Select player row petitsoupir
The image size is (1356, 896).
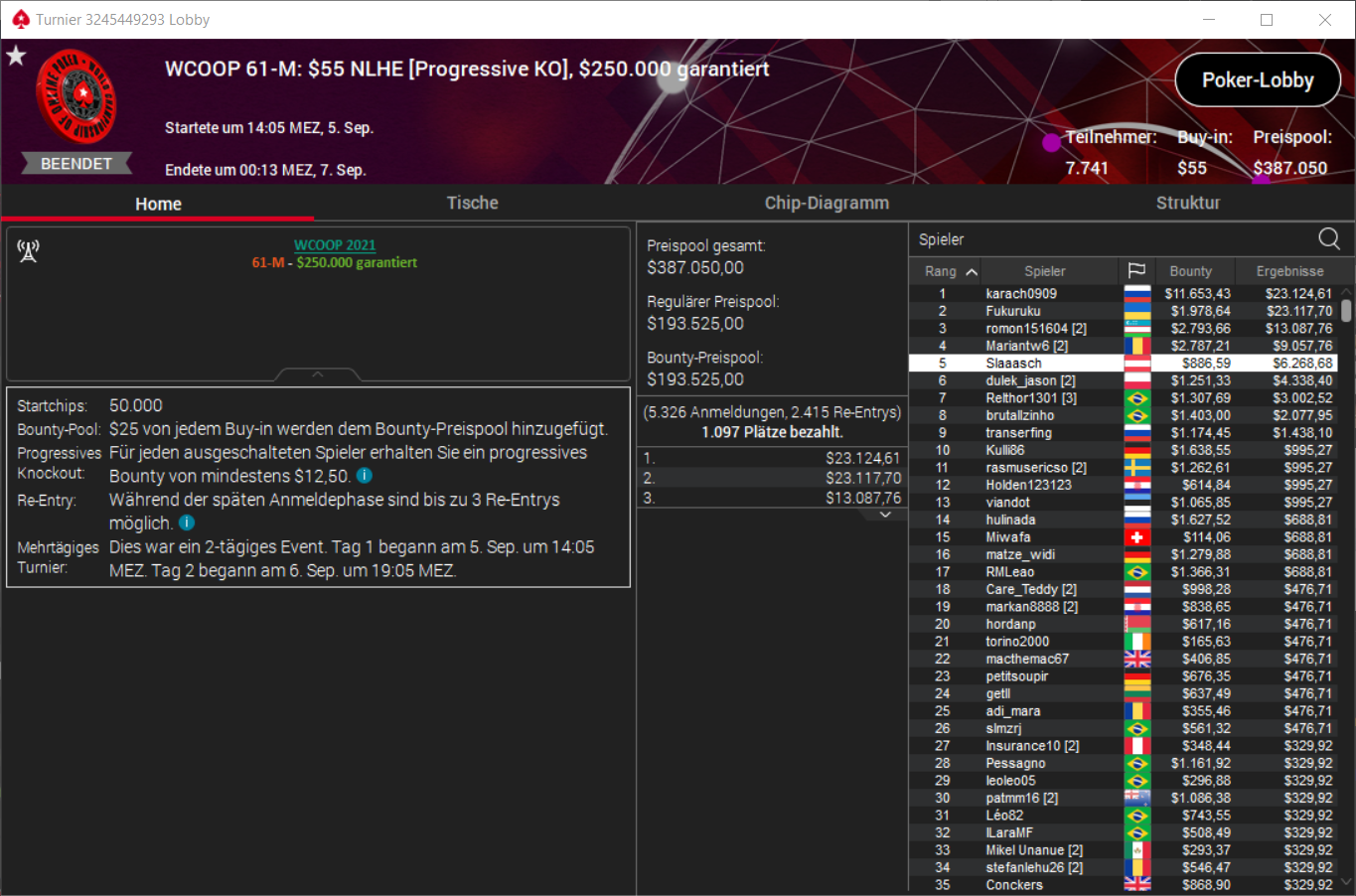1123,676
